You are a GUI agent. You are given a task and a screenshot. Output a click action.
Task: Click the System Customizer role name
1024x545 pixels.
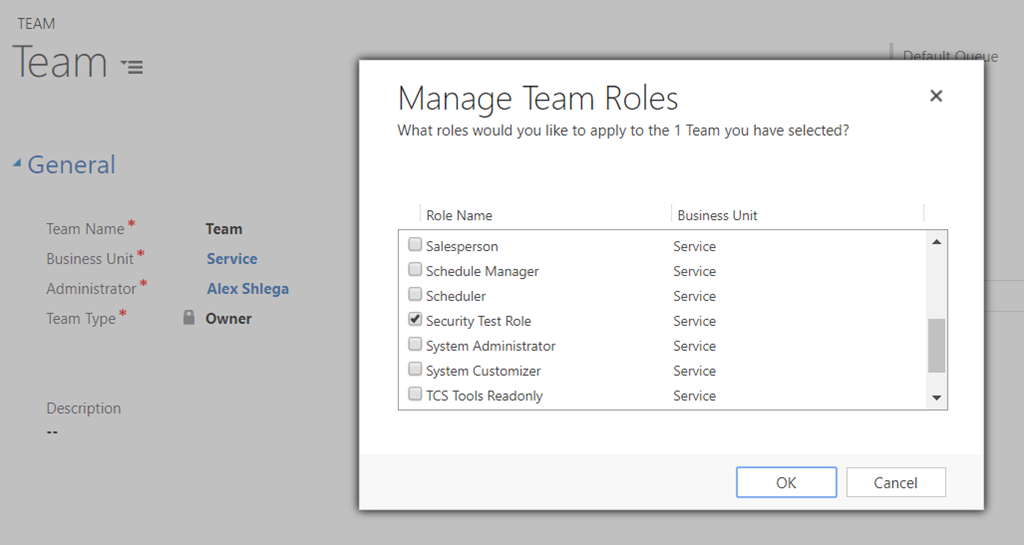483,371
